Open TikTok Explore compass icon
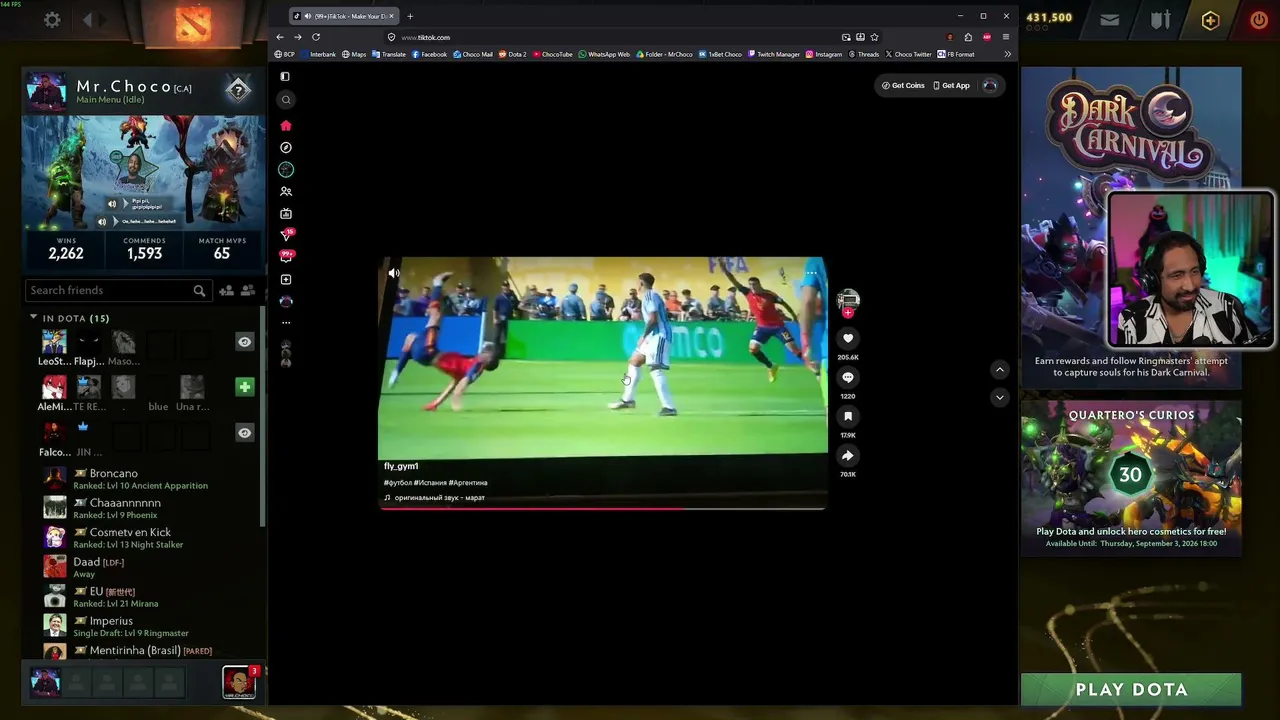Image resolution: width=1280 pixels, height=720 pixels. (286, 147)
